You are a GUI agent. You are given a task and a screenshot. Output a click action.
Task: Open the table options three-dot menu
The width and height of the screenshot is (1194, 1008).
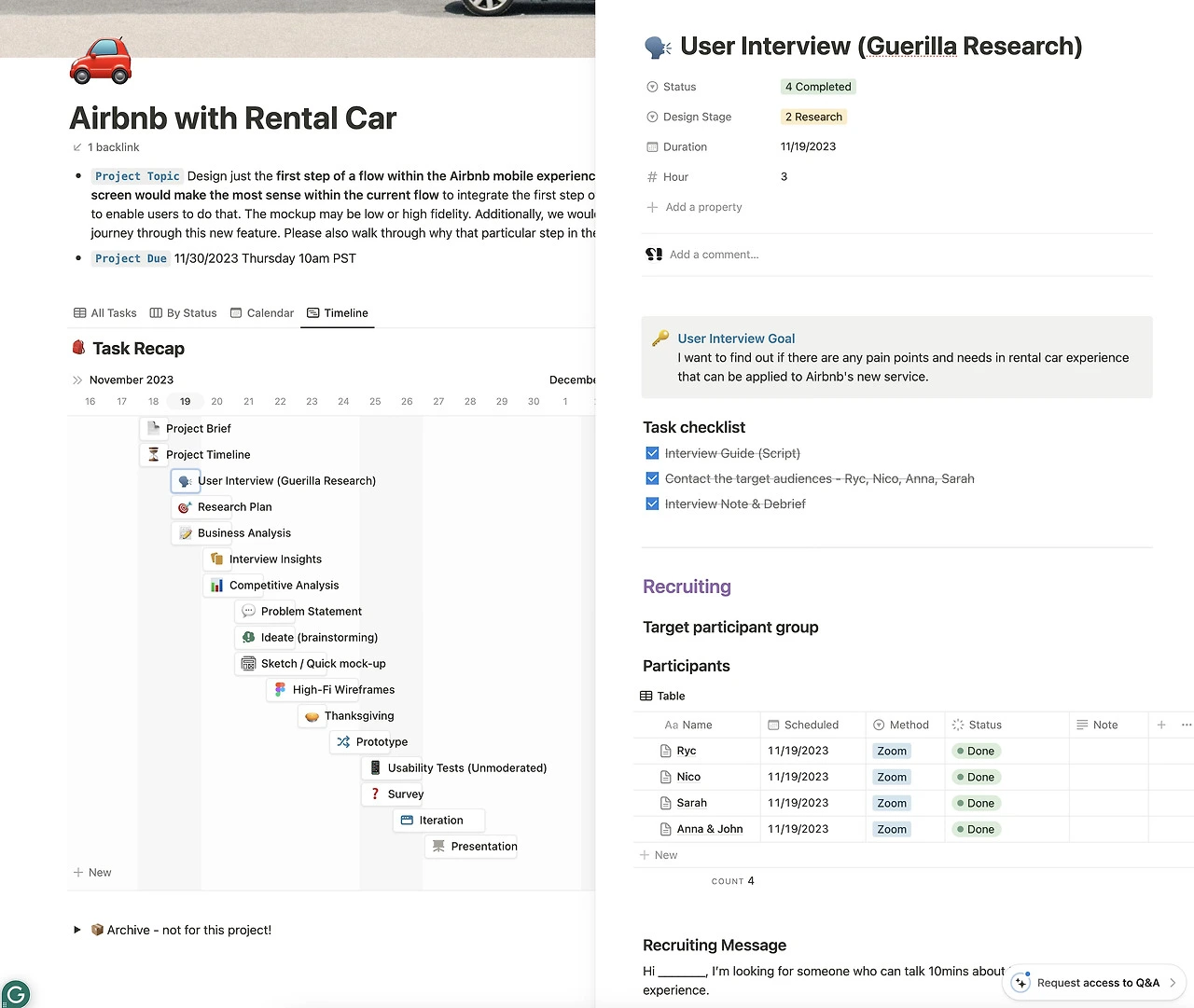1187,725
